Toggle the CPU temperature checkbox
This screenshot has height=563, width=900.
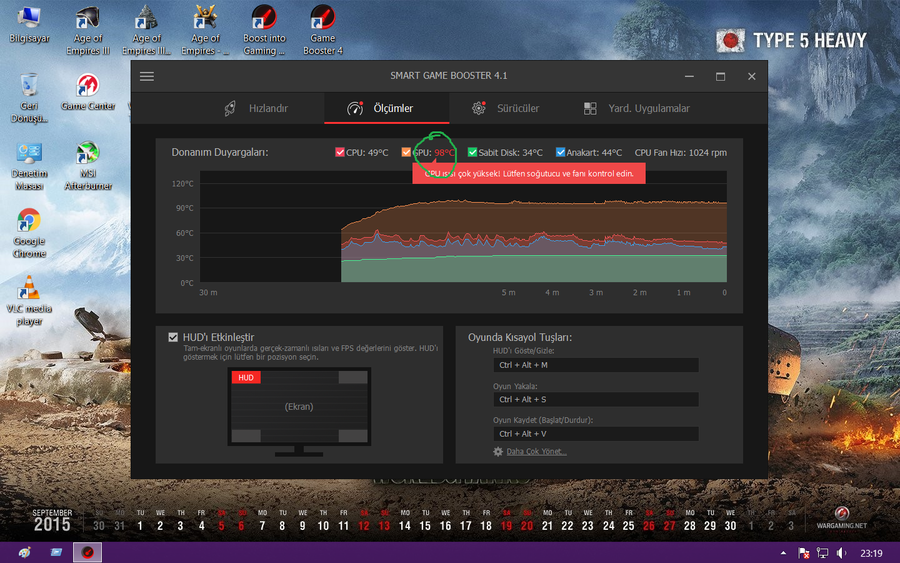(x=340, y=153)
